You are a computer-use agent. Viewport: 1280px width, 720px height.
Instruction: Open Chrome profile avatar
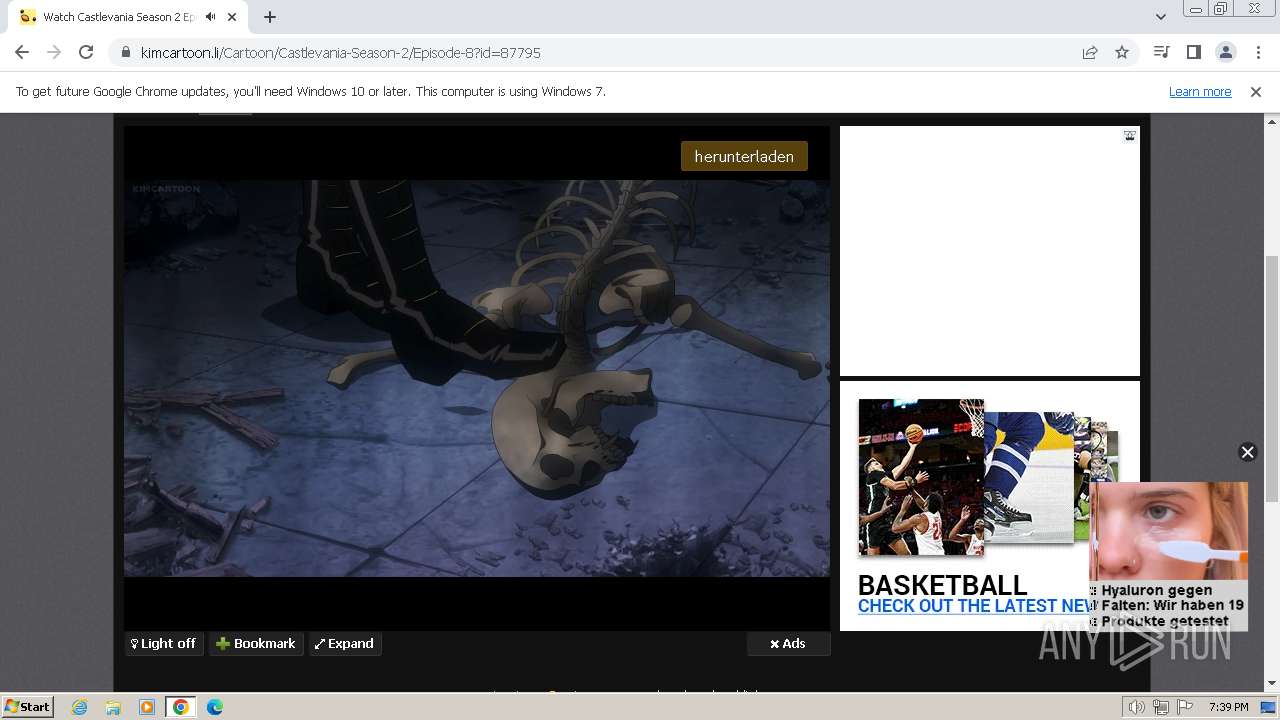tap(1225, 52)
